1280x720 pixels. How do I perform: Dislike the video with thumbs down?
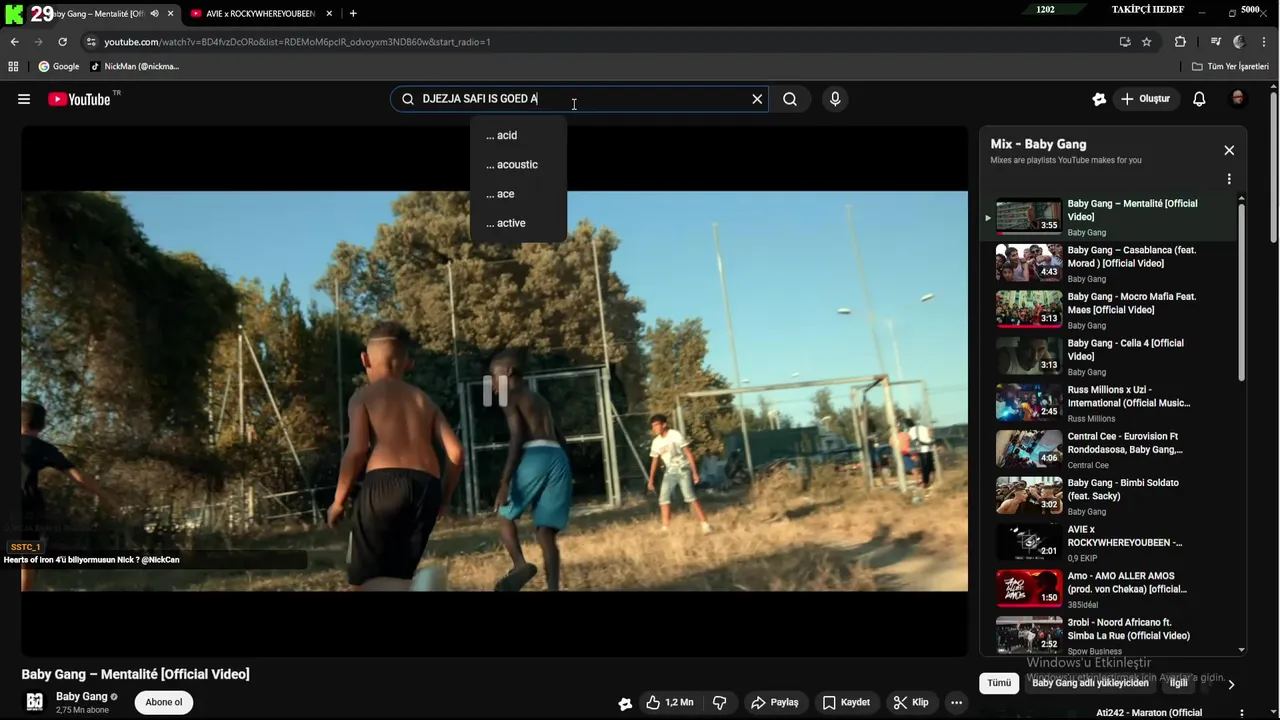(719, 702)
